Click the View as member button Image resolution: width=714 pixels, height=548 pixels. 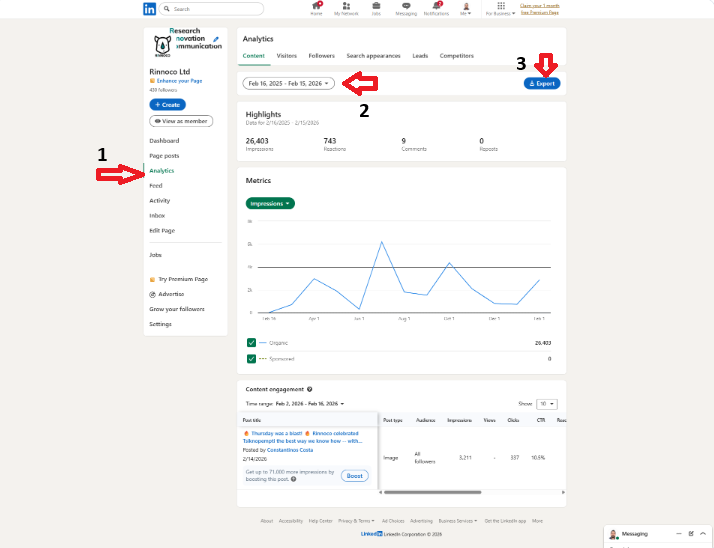181,121
